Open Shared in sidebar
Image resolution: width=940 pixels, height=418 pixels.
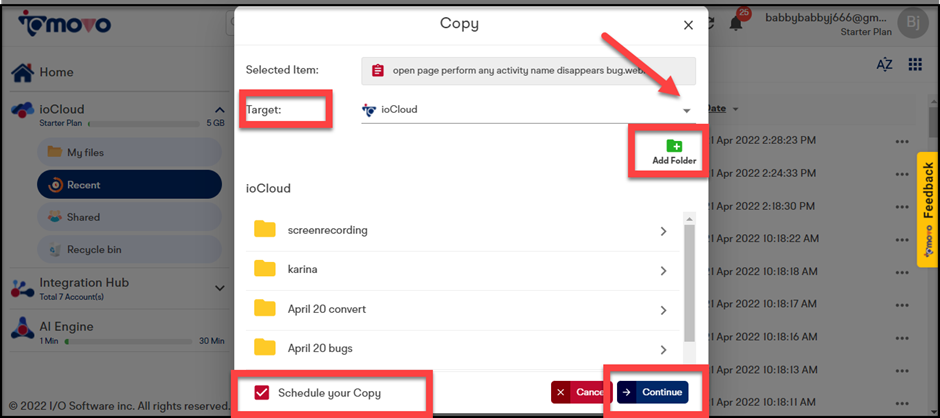click(129, 217)
